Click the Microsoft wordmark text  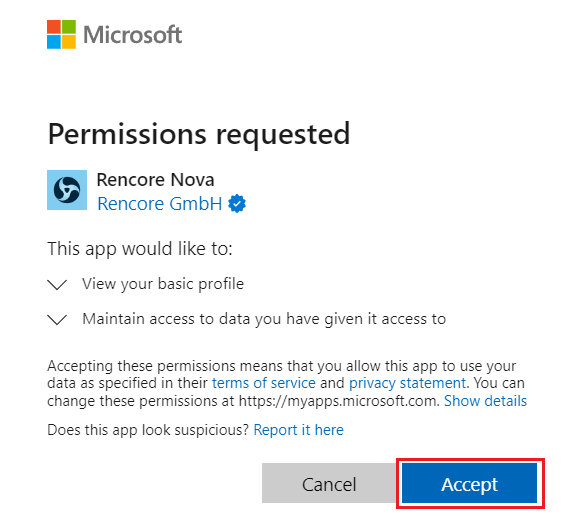[x=132, y=35]
